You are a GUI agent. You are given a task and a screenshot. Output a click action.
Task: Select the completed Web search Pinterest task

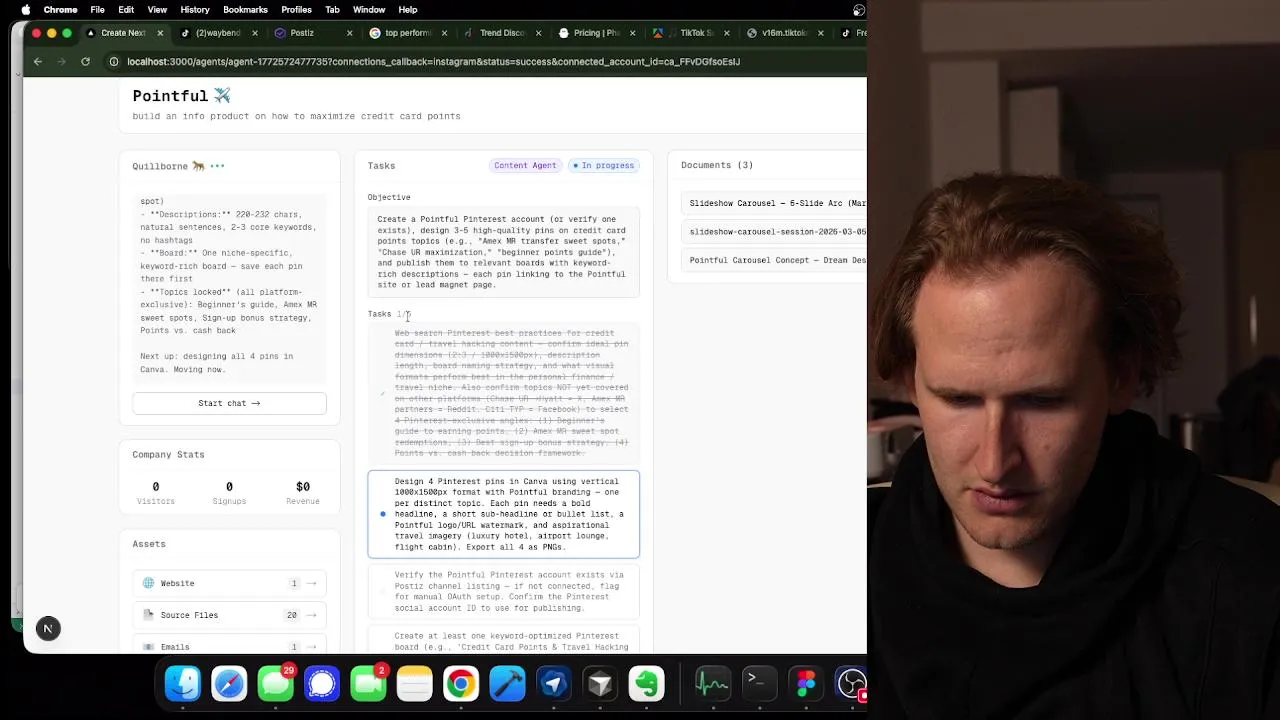click(503, 393)
